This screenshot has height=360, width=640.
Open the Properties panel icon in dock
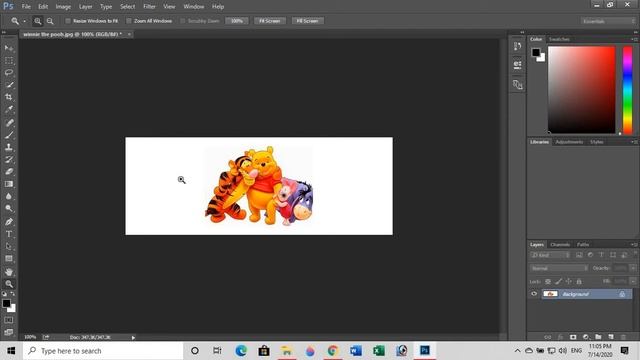tap(518, 65)
